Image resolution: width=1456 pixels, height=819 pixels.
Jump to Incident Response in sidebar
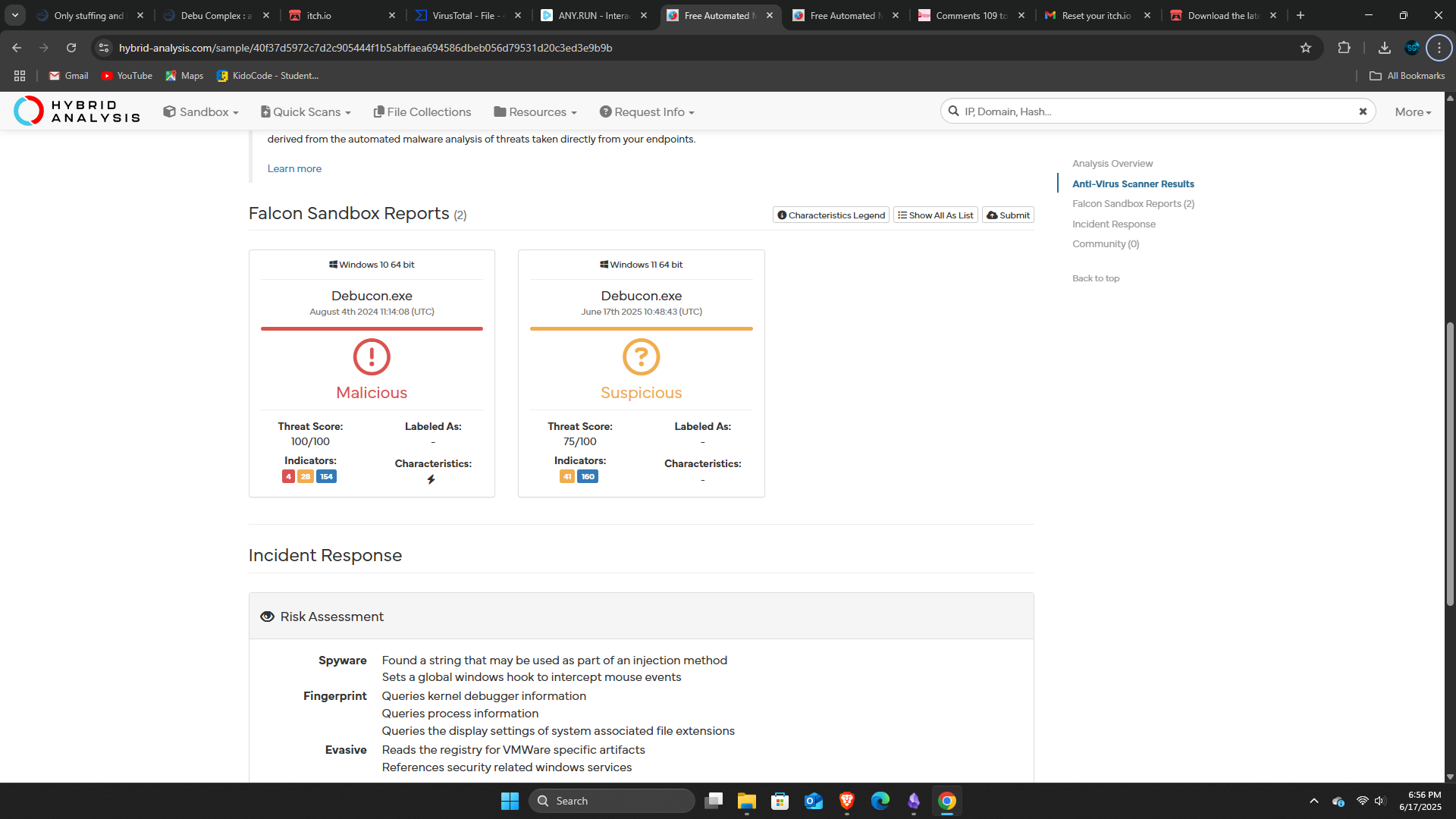coord(1113,224)
